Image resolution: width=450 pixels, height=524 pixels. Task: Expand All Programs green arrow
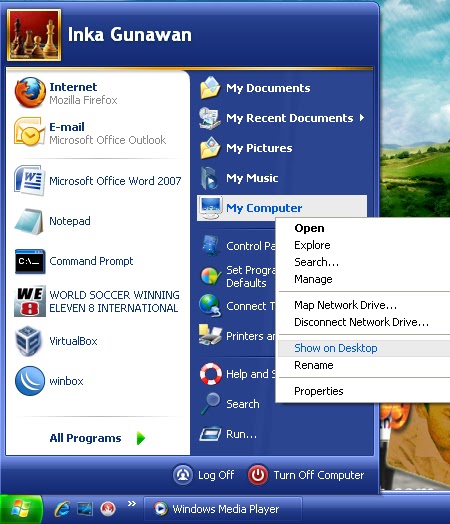click(141, 438)
